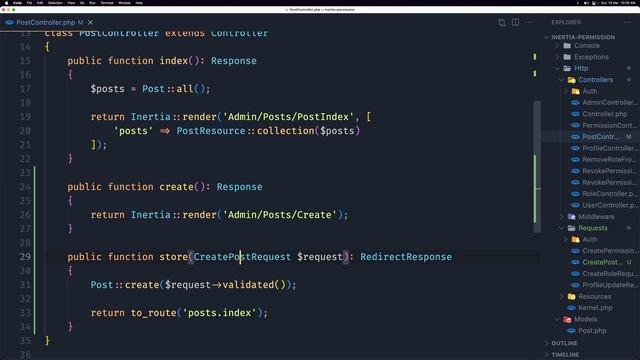The width and height of the screenshot is (640, 360).
Task: Click the Controllers folder icon
Action: (571, 80)
